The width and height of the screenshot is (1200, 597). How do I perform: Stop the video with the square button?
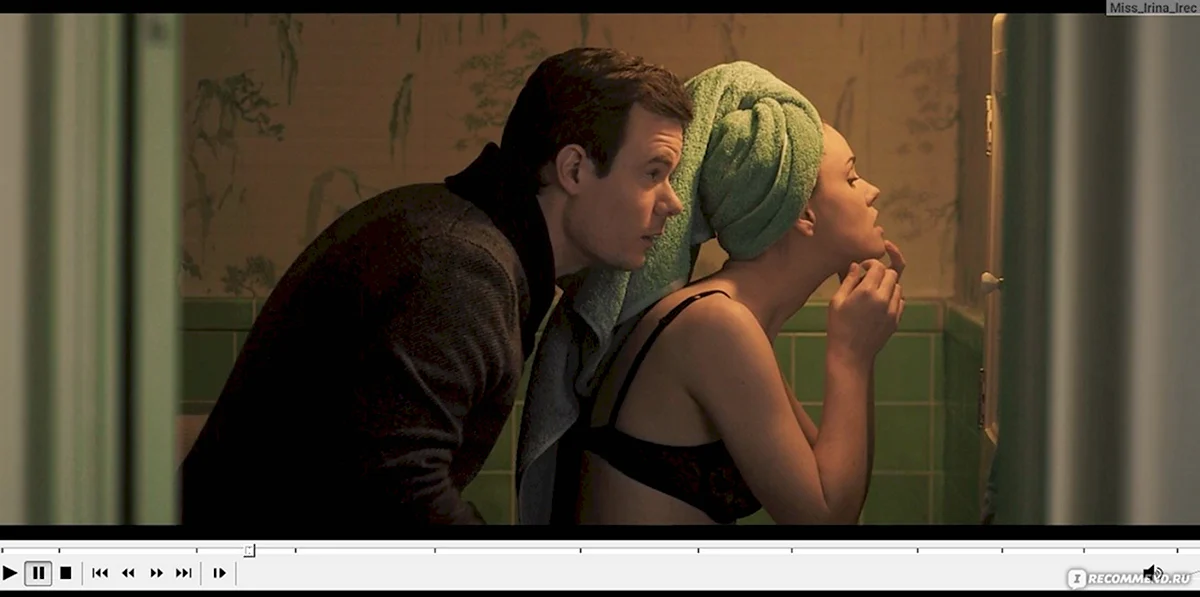coord(66,573)
